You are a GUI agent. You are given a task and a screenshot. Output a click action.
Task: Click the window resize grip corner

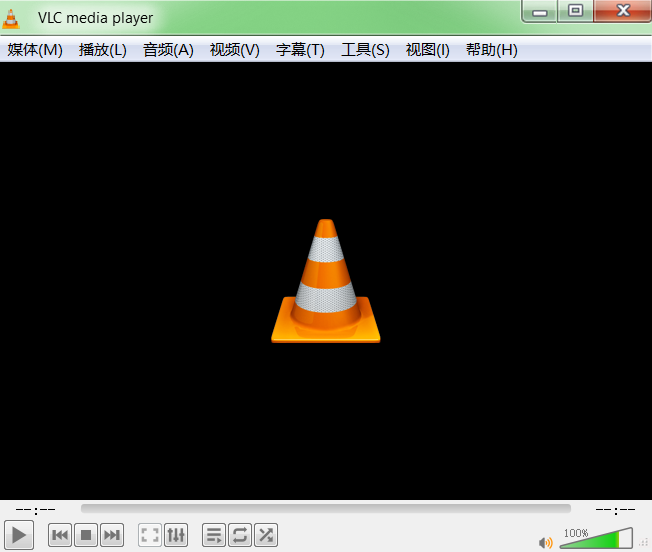tap(644, 543)
